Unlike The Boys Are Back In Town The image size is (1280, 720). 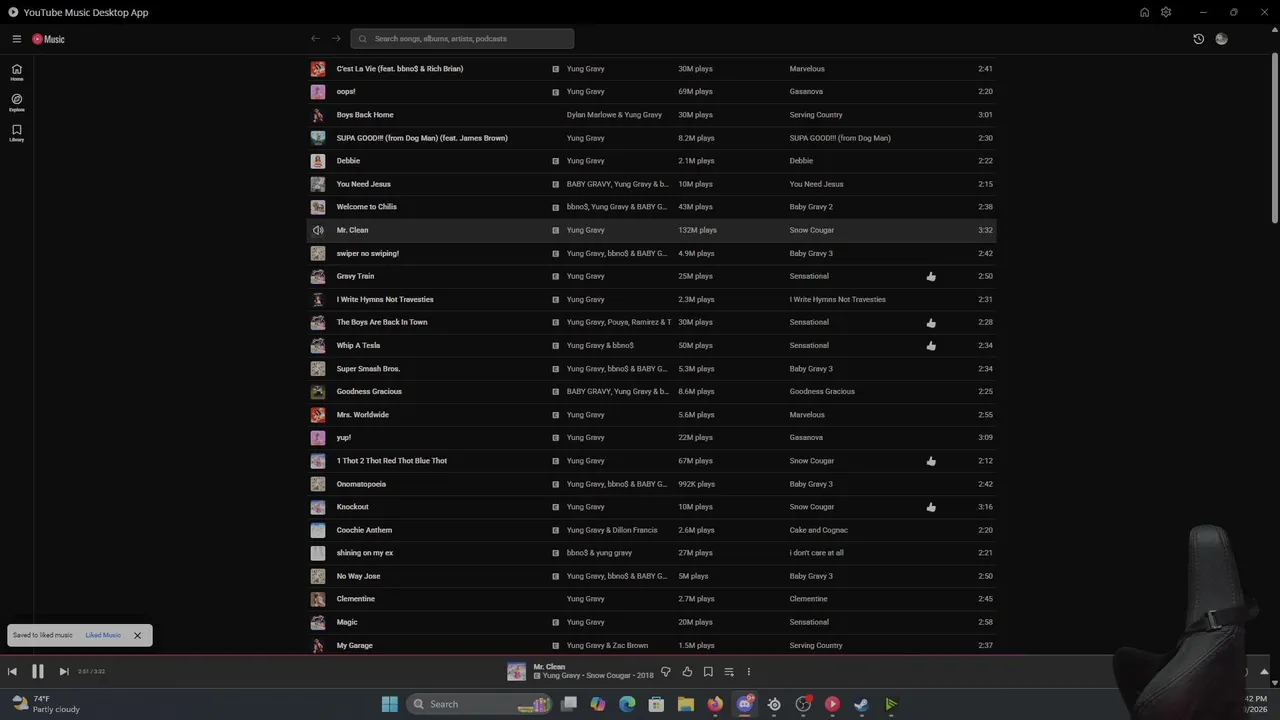click(x=931, y=323)
